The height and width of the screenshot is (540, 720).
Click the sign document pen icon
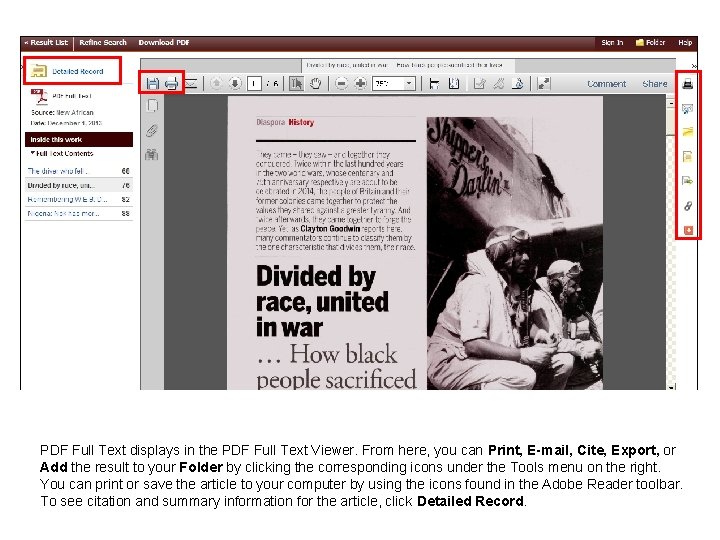(x=518, y=84)
